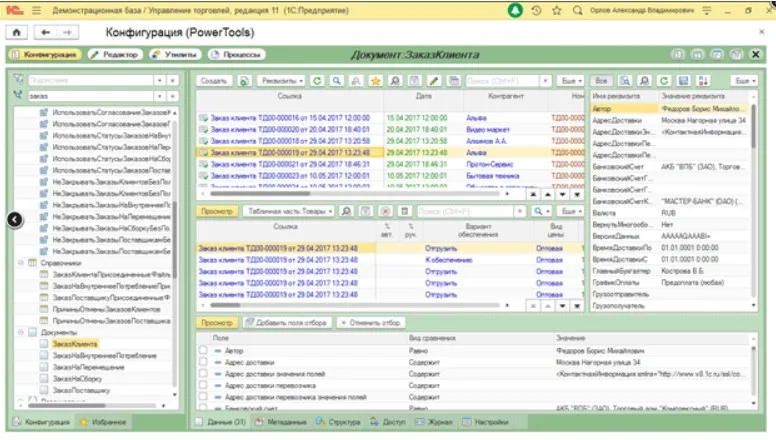This screenshot has height=440, width=776.
Task: Refresh the document list with green arrow
Action: (x=317, y=81)
